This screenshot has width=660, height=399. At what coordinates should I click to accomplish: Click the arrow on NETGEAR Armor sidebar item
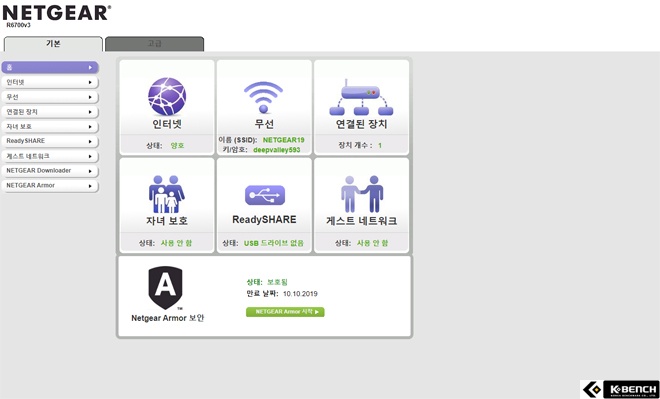pyautogui.click(x=90, y=186)
